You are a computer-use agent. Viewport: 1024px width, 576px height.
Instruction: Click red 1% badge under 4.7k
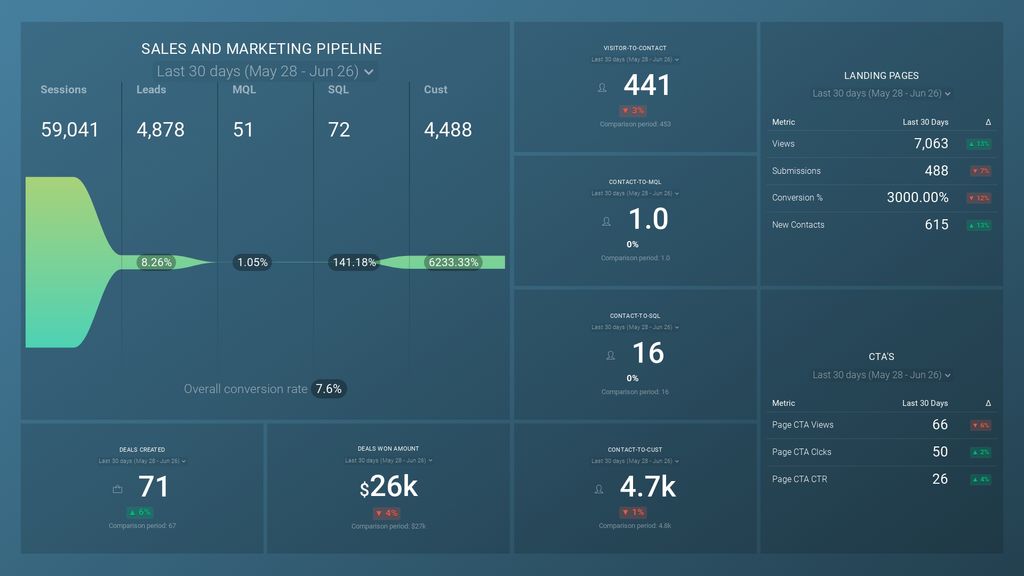click(x=633, y=512)
